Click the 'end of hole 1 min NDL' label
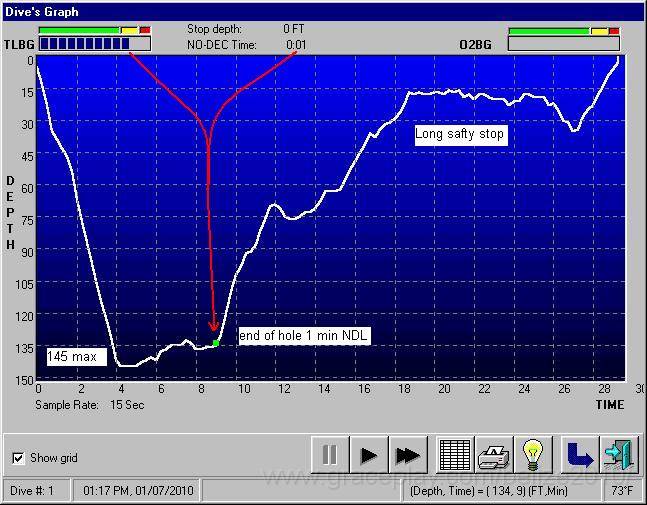647x505 pixels. (303, 336)
